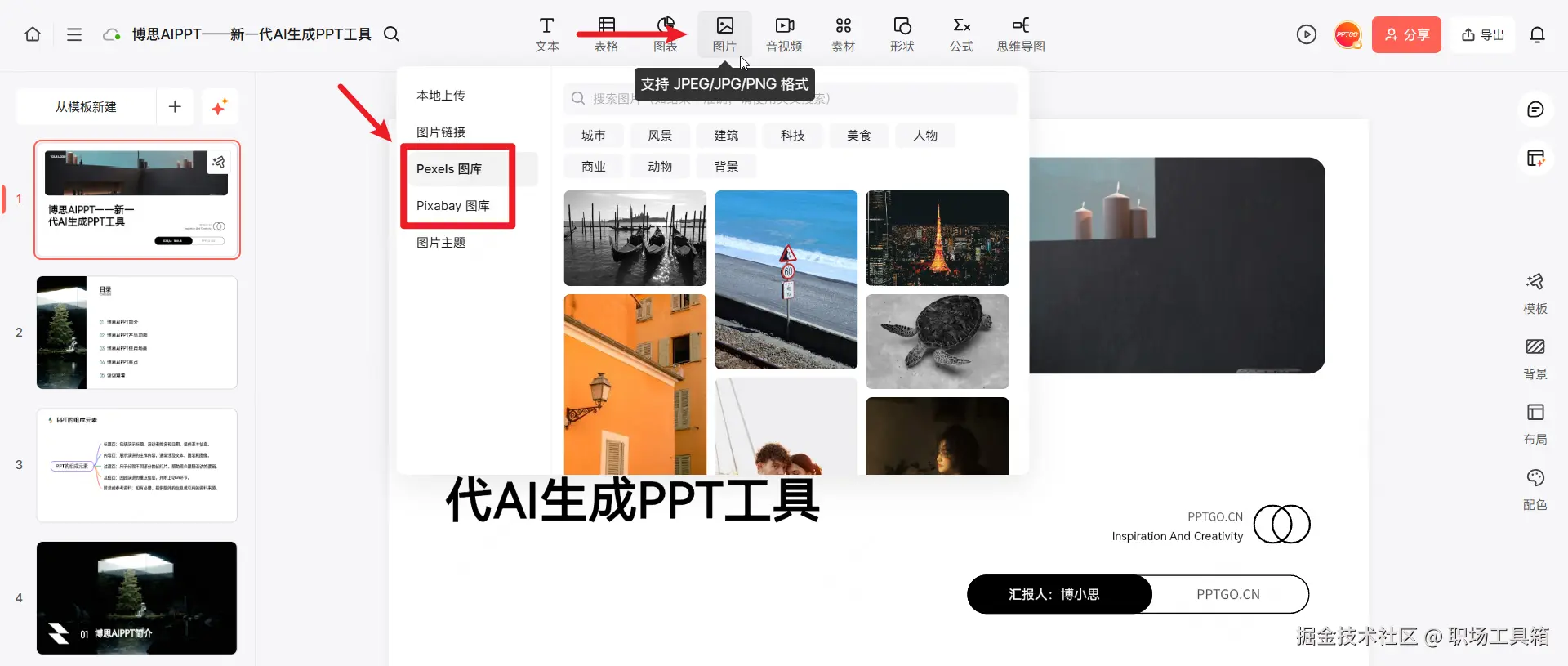The width and height of the screenshot is (1568, 666).
Task: Open search next to the document title
Action: (x=391, y=34)
